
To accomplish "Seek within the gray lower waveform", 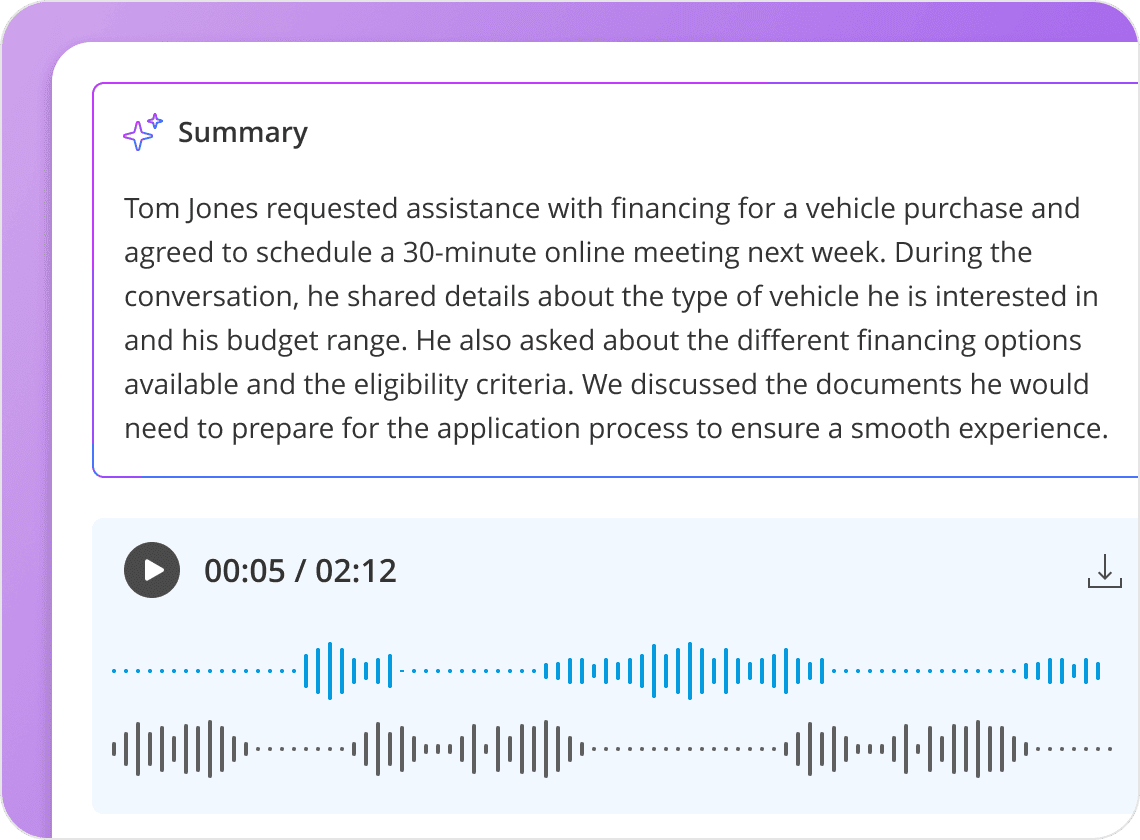I will click(x=612, y=748).
